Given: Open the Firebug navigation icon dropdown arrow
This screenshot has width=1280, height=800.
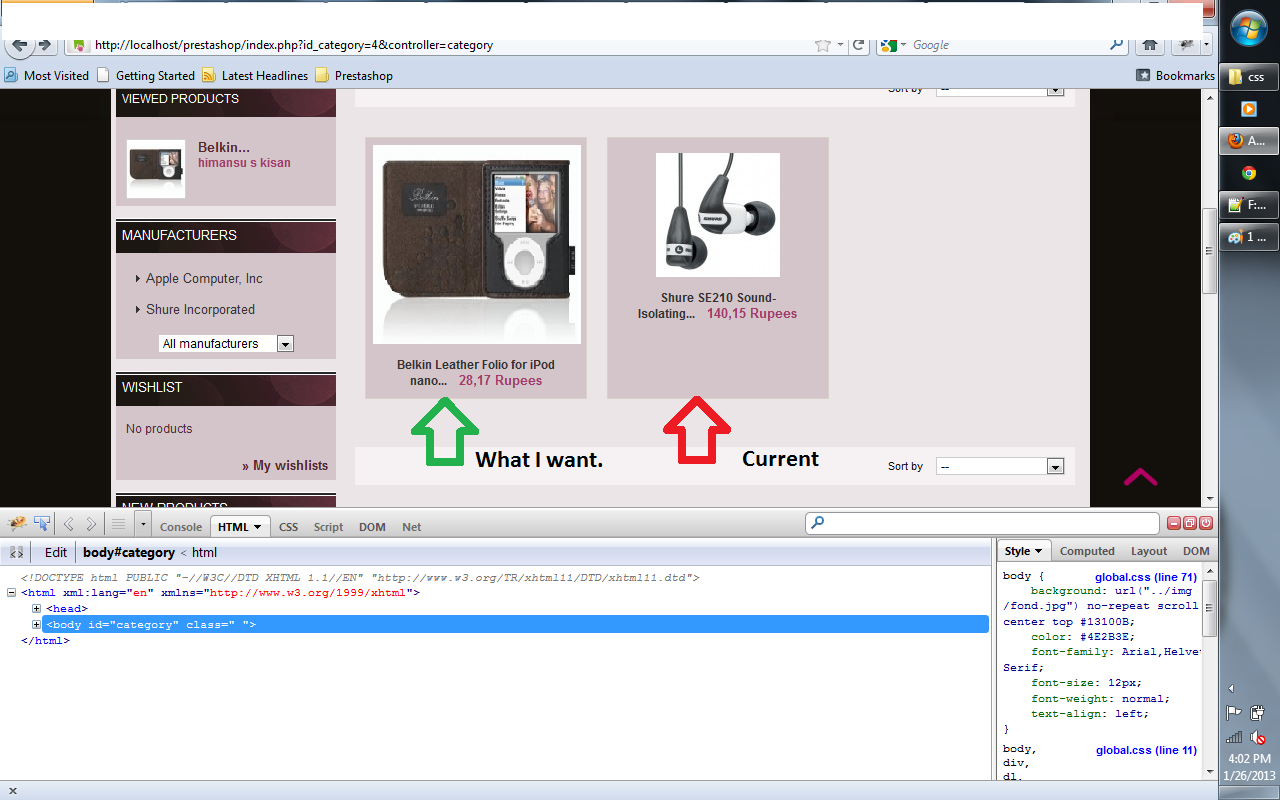Looking at the screenshot, I should click(x=1206, y=45).
